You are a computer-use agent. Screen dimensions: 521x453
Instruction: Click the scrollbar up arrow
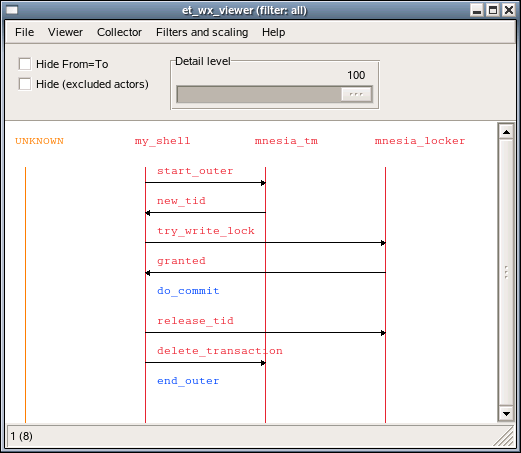[506, 132]
